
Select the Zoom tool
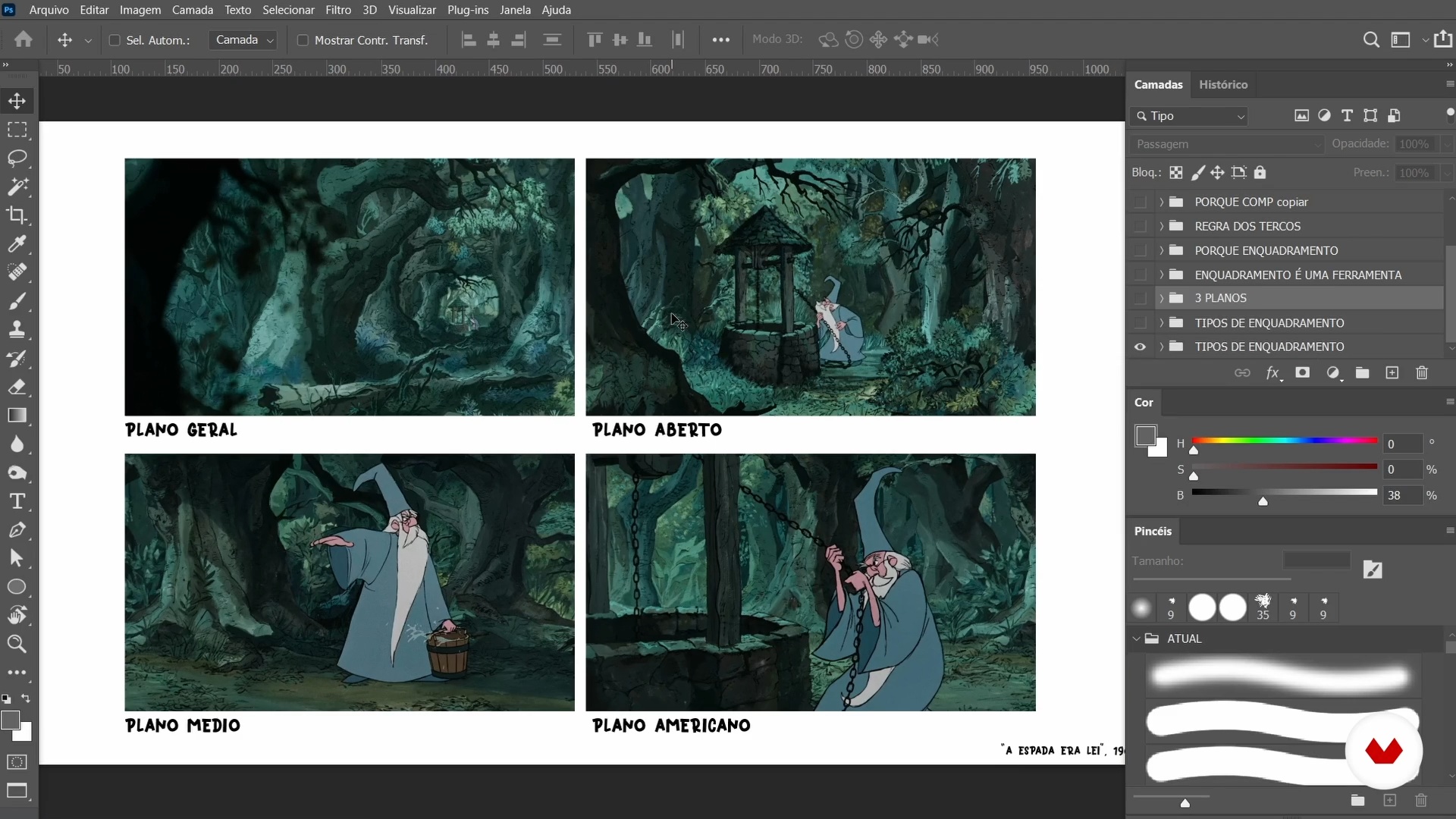17,644
